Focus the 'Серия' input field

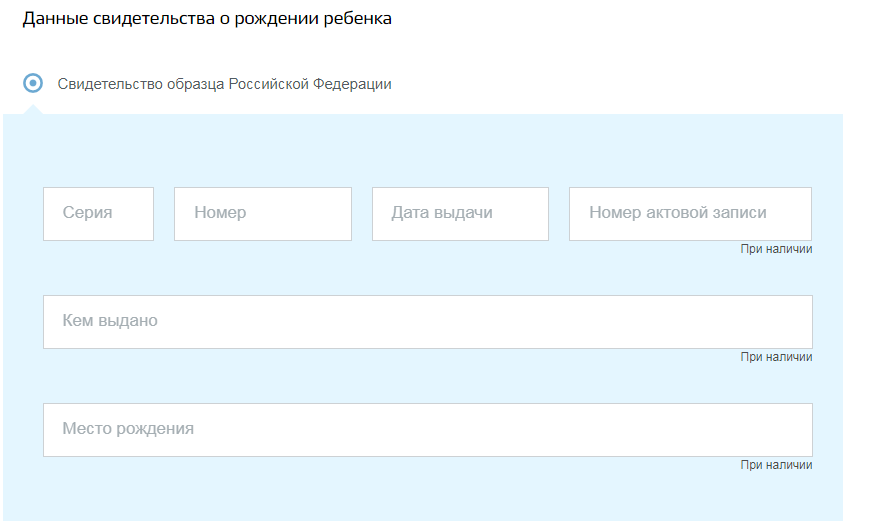pyautogui.click(x=98, y=213)
